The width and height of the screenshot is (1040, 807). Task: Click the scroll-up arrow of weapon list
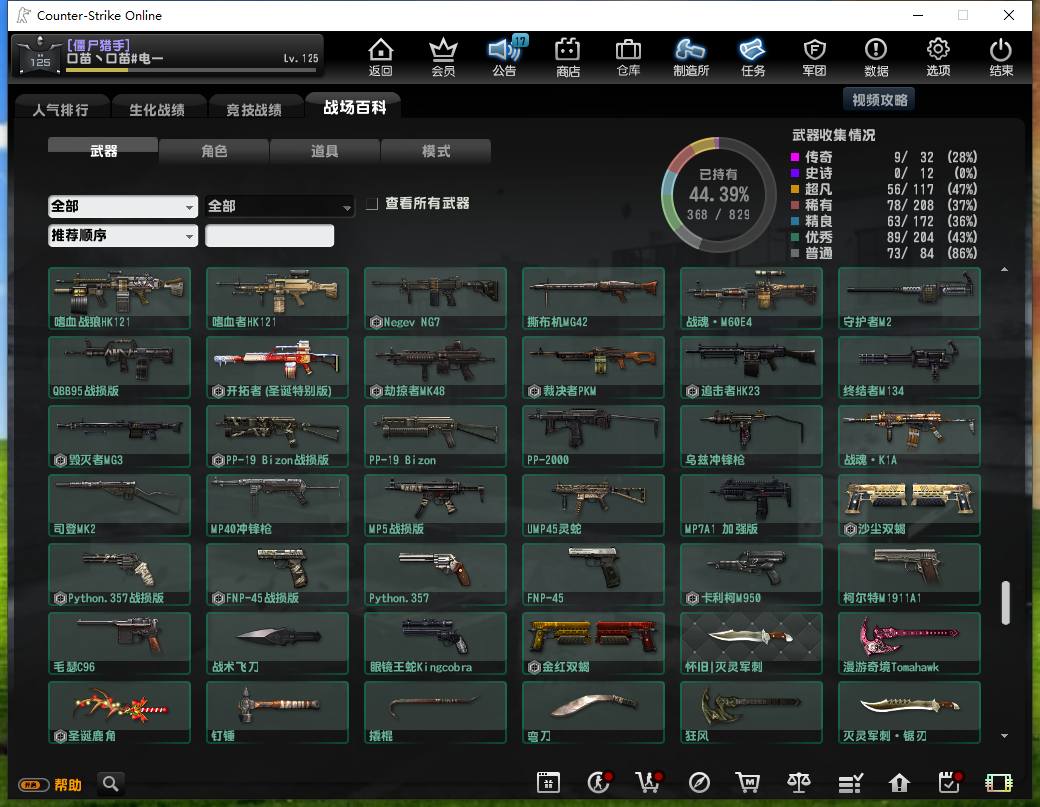click(x=1005, y=269)
